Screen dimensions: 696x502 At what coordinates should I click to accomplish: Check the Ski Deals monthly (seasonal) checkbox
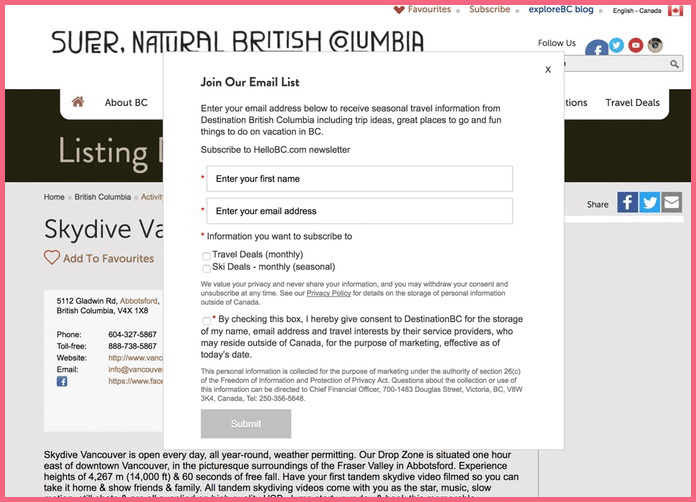(x=206, y=268)
